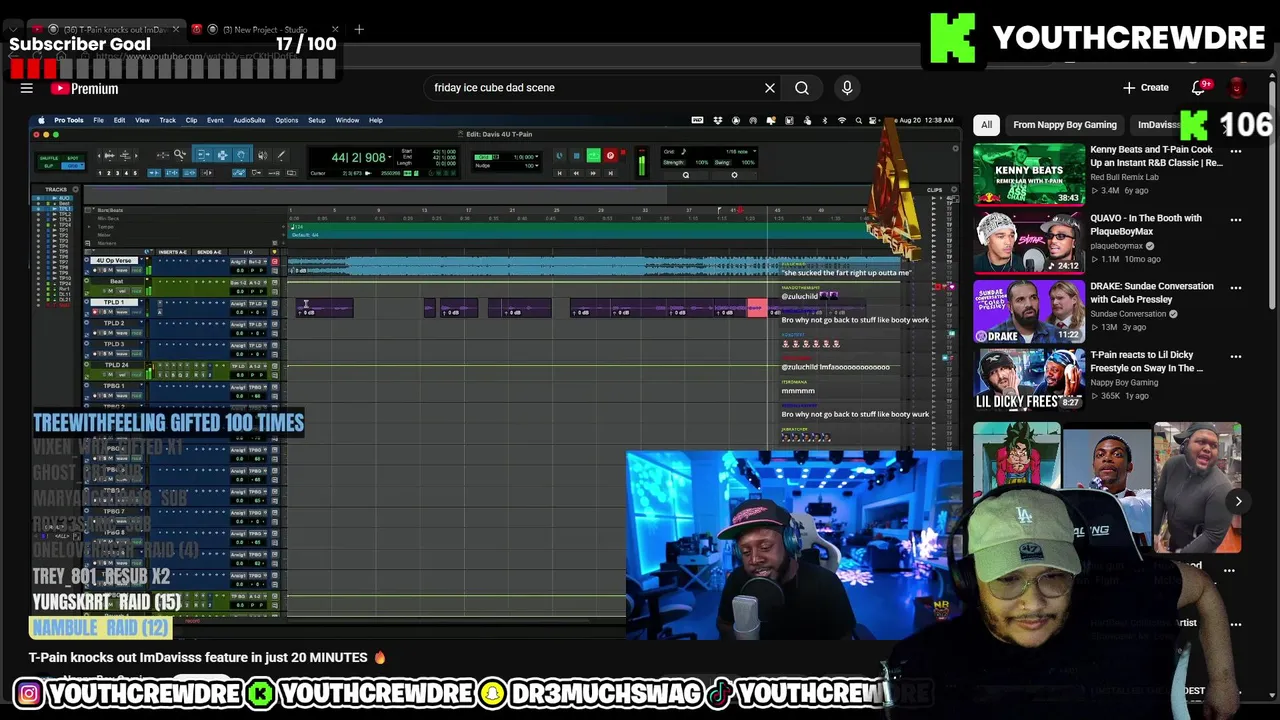Open the Apple menu logo
Viewport: 1280px width, 720px height.
click(x=40, y=120)
